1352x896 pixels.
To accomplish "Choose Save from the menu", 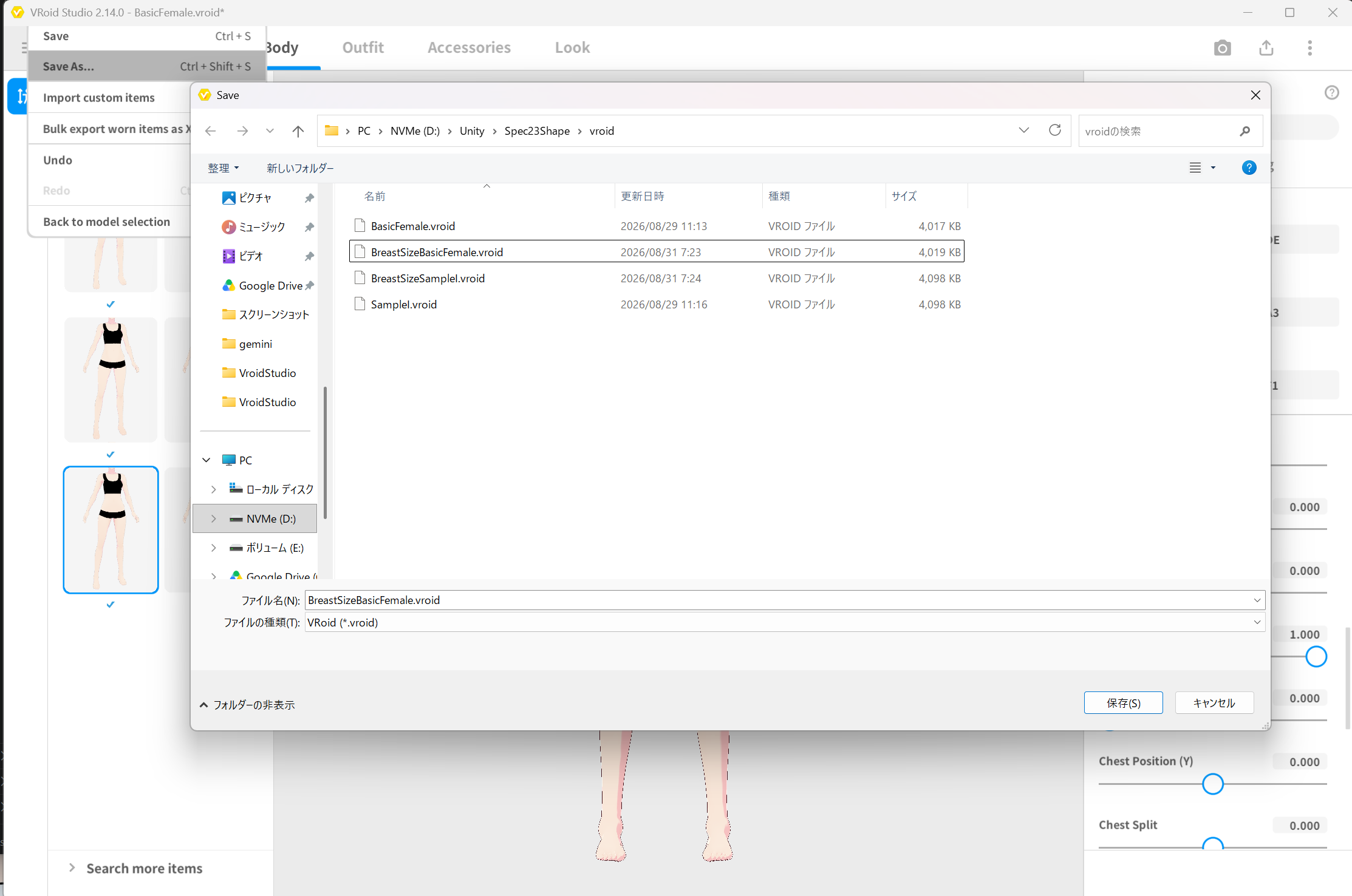I will (147, 36).
